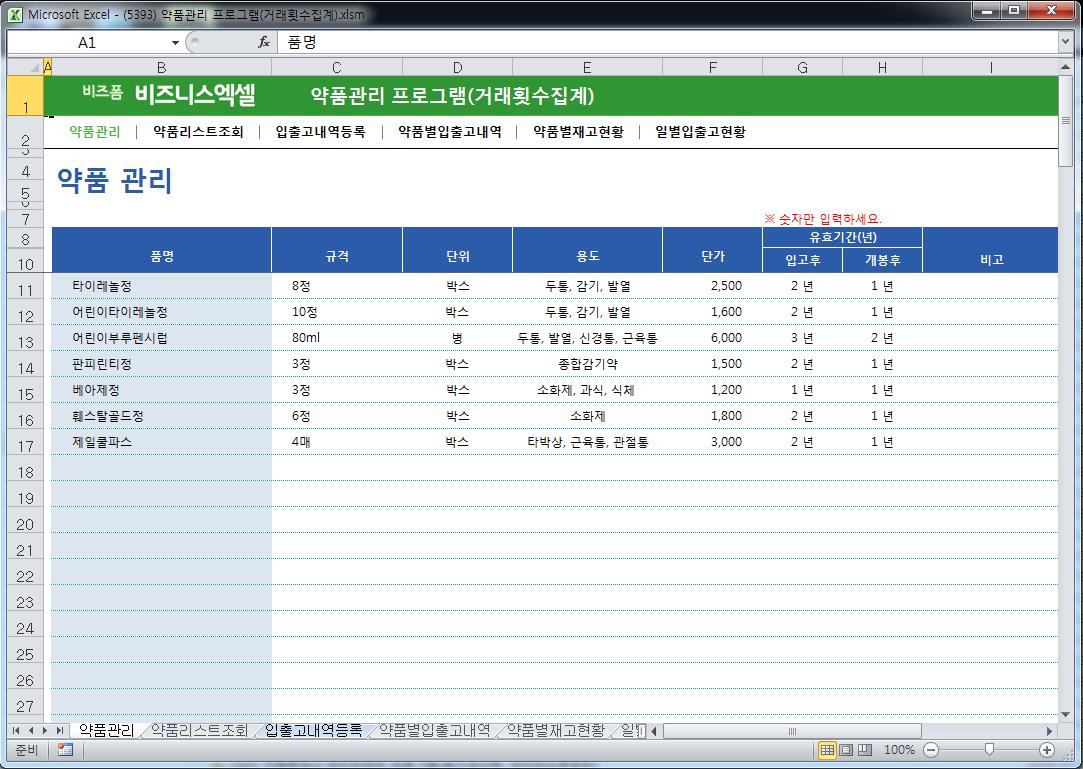Switch to Page Break Preview view
The height and width of the screenshot is (769, 1083).
point(864,750)
